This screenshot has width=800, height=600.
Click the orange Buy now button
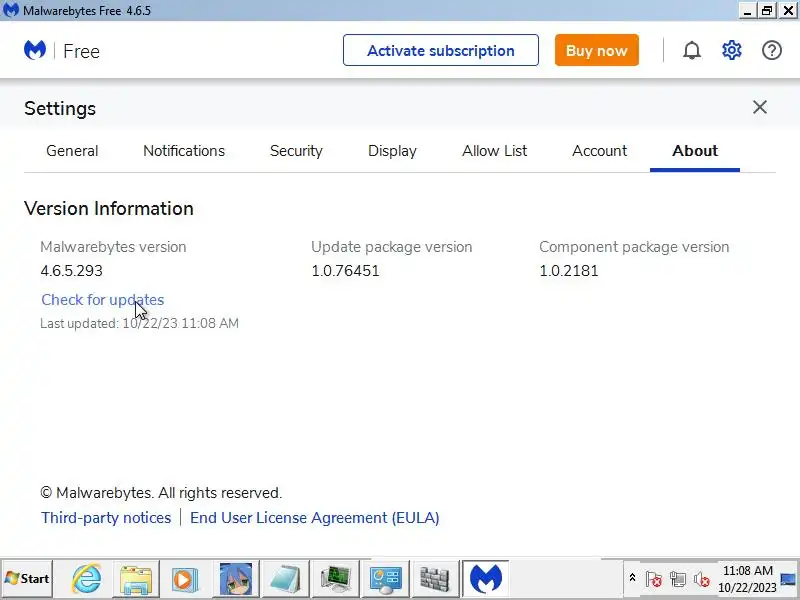[x=596, y=50]
